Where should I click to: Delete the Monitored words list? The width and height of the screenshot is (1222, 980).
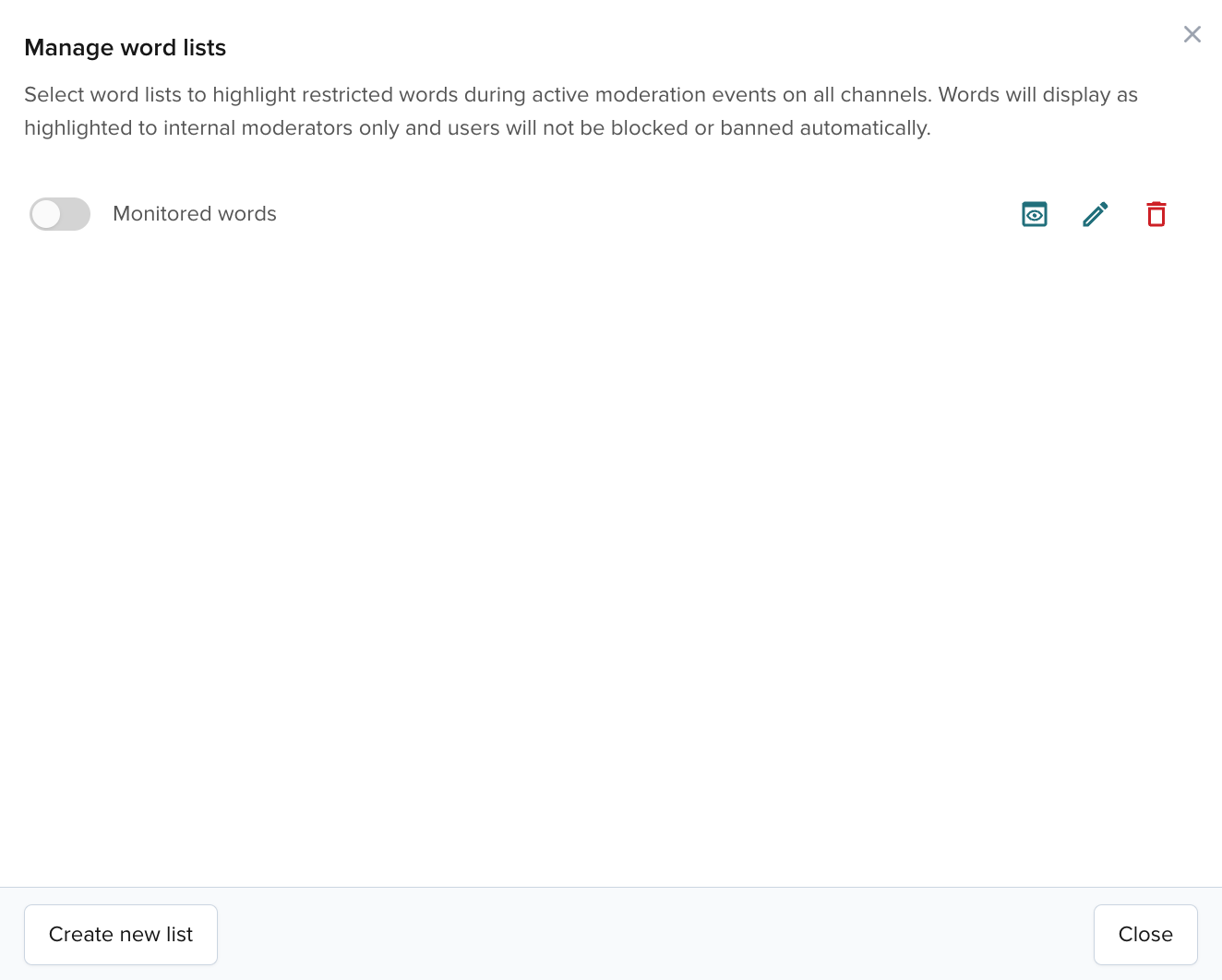(x=1156, y=214)
